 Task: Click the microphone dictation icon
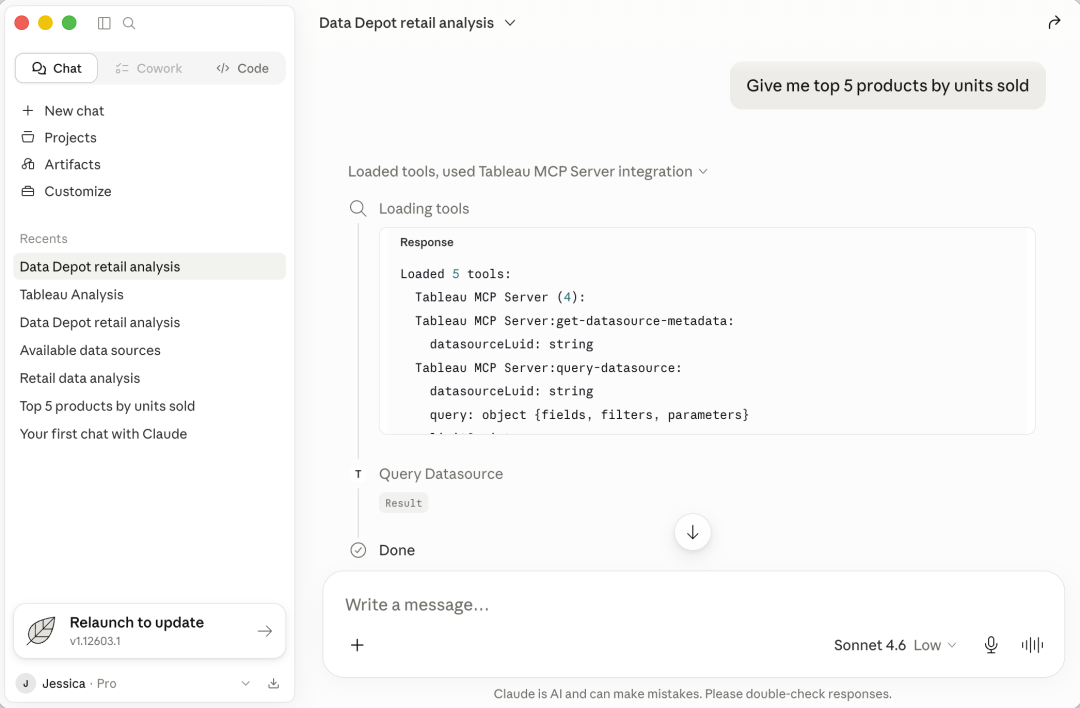click(x=990, y=645)
